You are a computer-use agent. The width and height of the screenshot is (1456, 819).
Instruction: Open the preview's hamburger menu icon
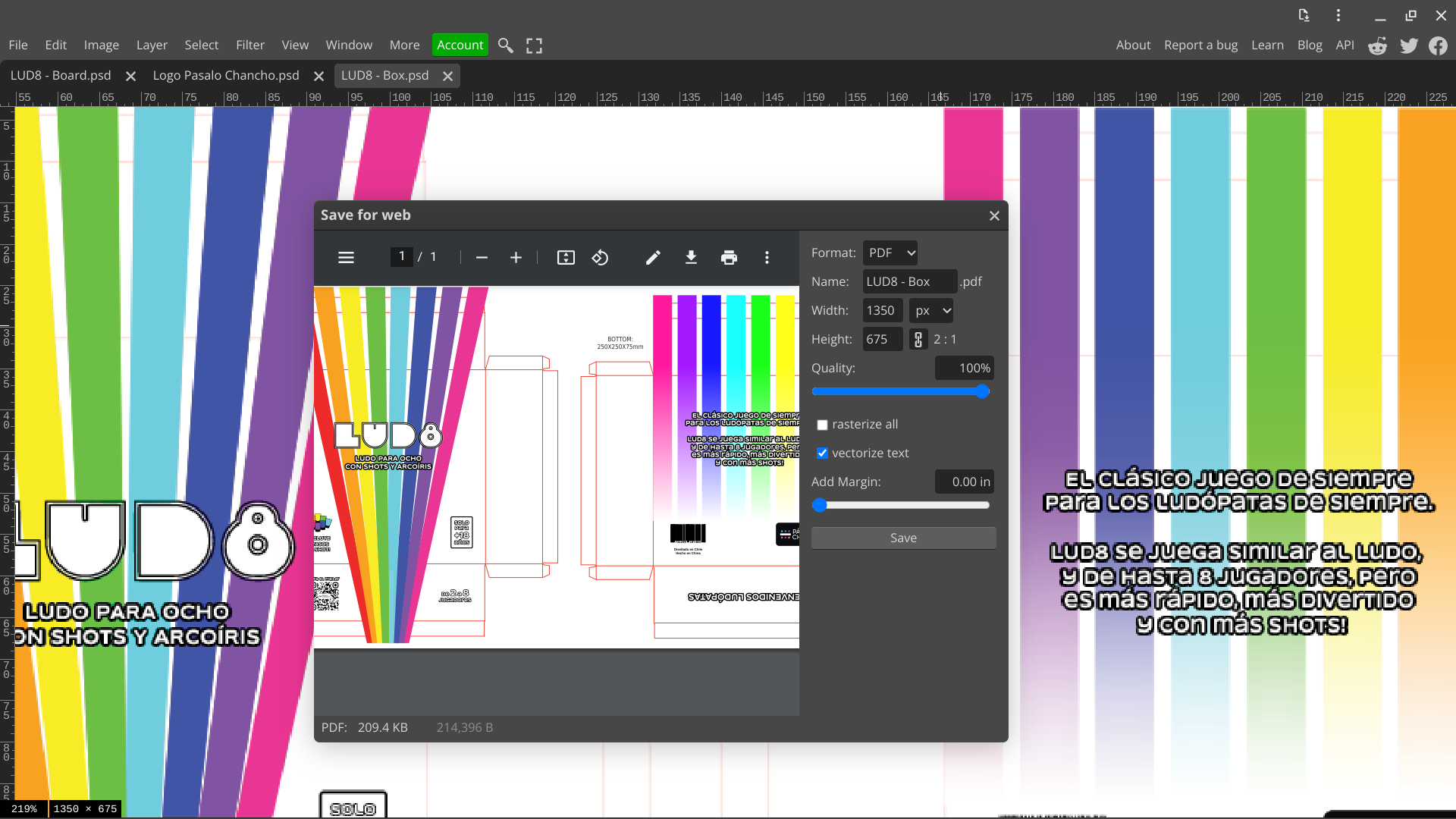[x=346, y=258]
